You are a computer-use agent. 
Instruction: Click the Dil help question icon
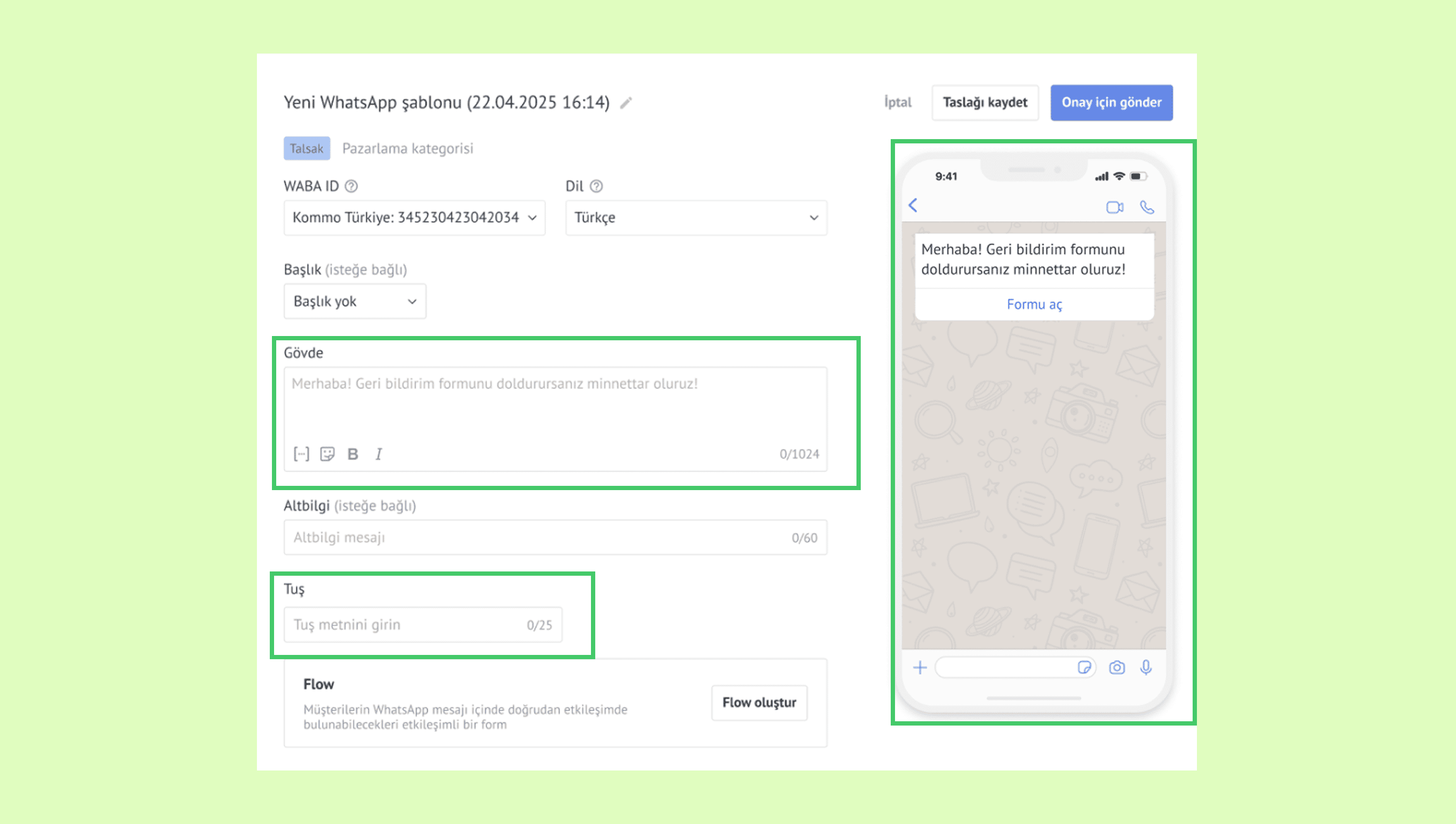[x=596, y=186]
